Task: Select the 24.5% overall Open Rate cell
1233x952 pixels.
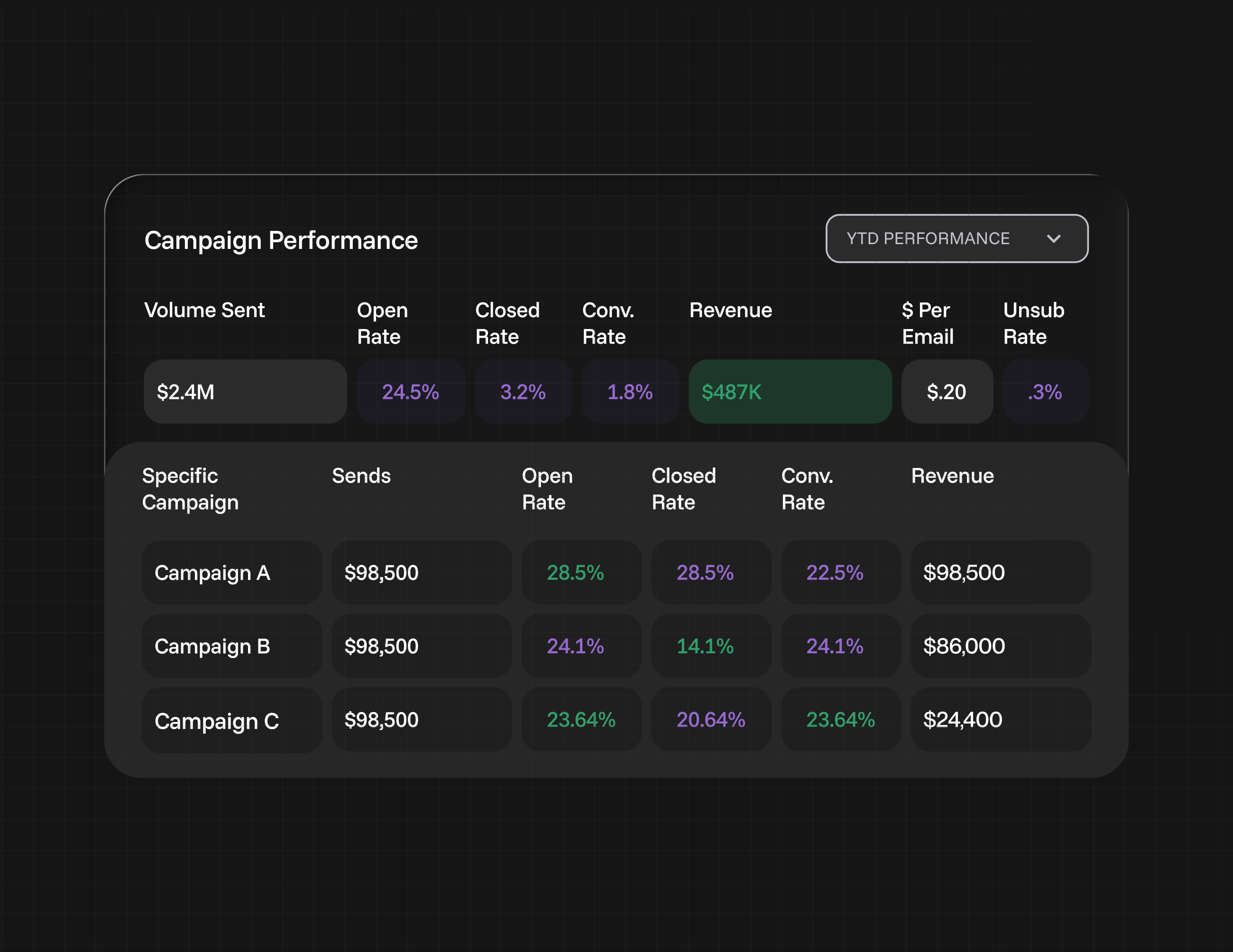Action: click(410, 392)
